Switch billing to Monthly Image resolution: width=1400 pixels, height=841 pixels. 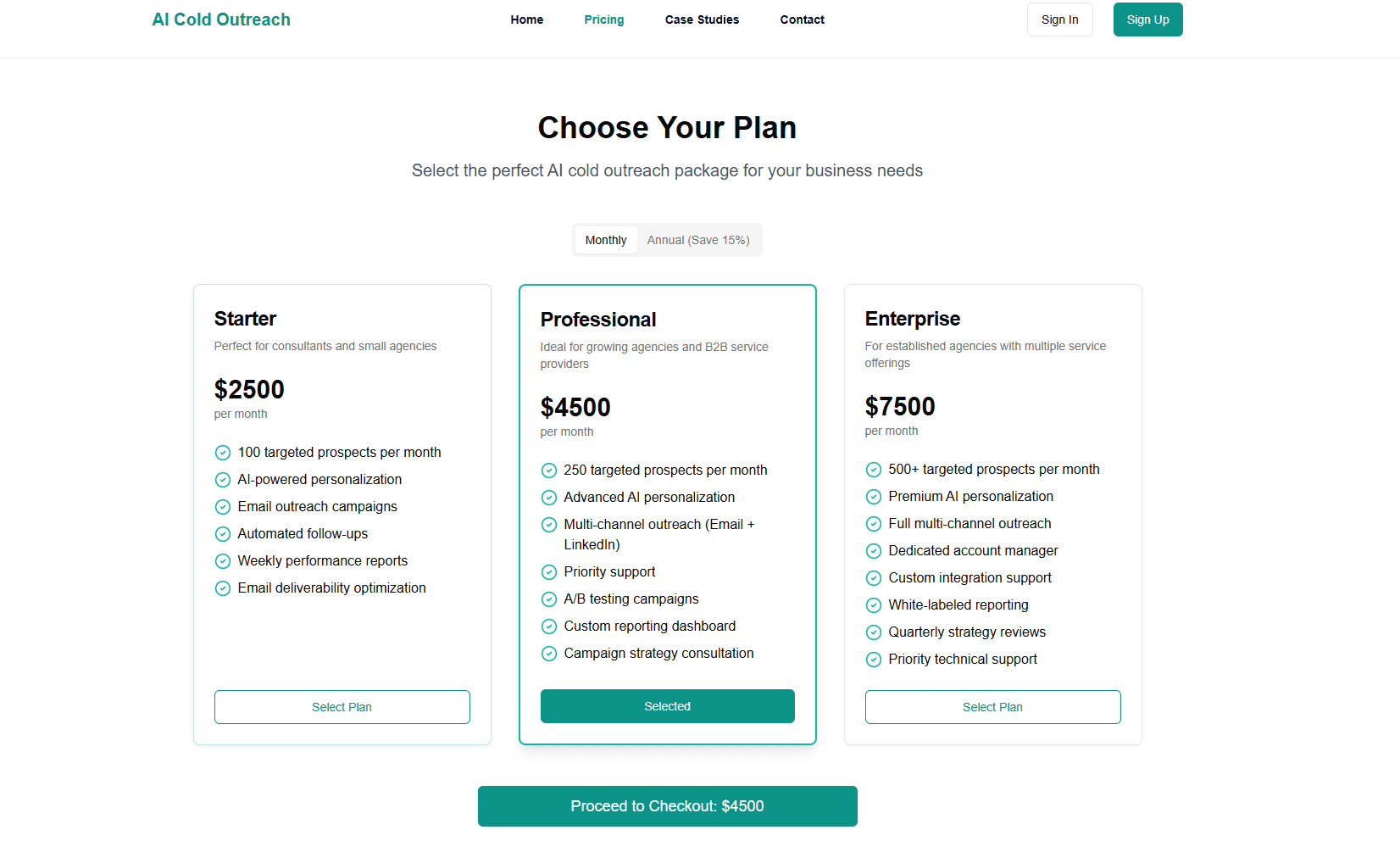(605, 240)
